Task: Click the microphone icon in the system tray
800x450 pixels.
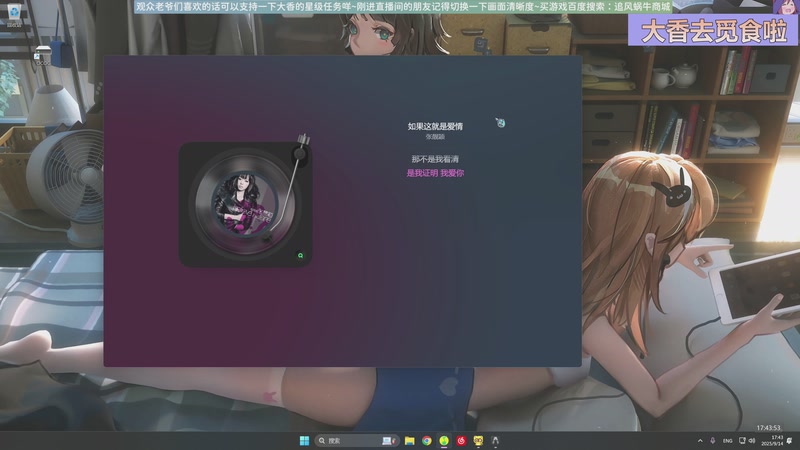Action: [x=713, y=441]
